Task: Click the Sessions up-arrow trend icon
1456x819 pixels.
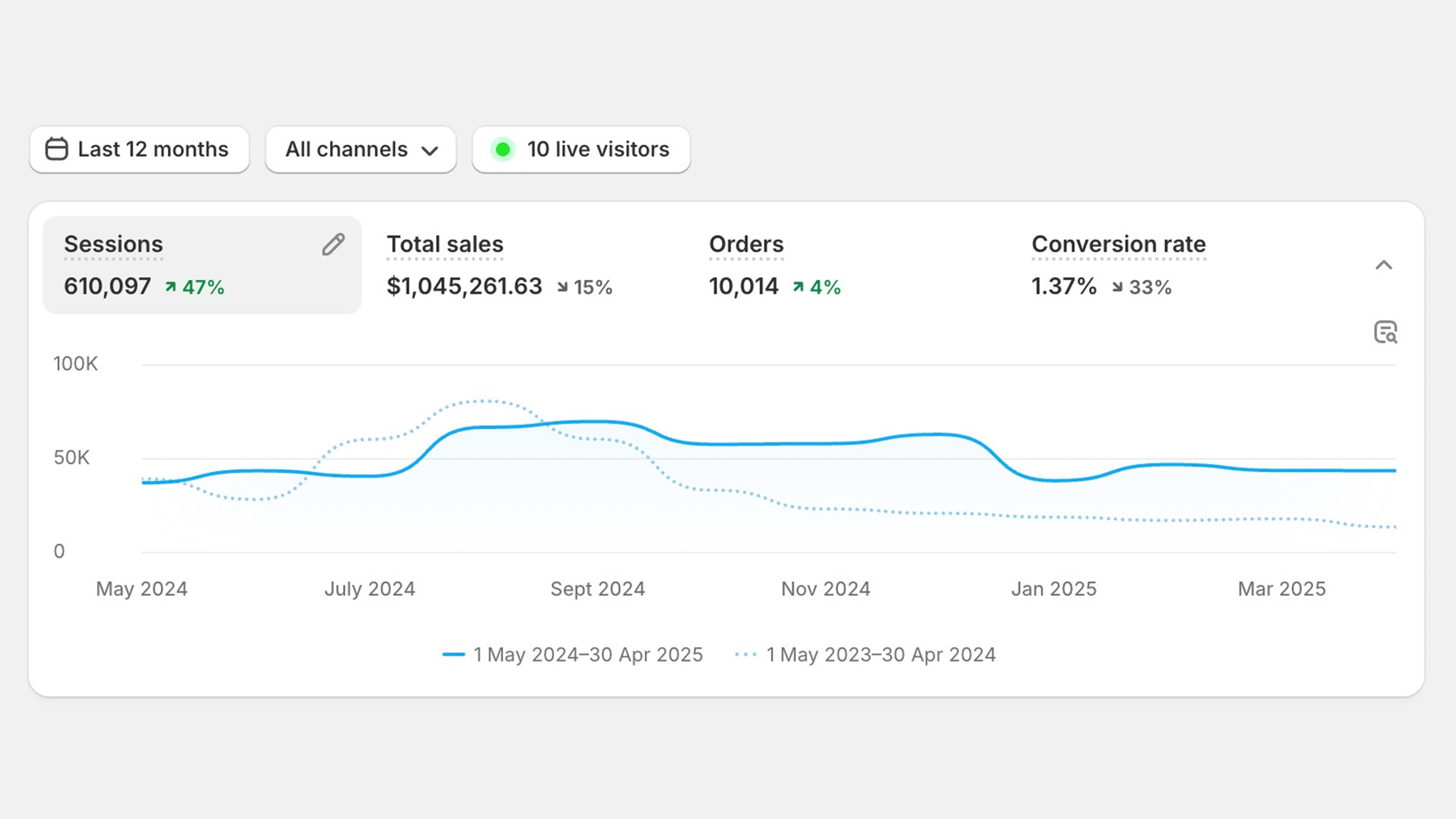Action: [x=171, y=287]
